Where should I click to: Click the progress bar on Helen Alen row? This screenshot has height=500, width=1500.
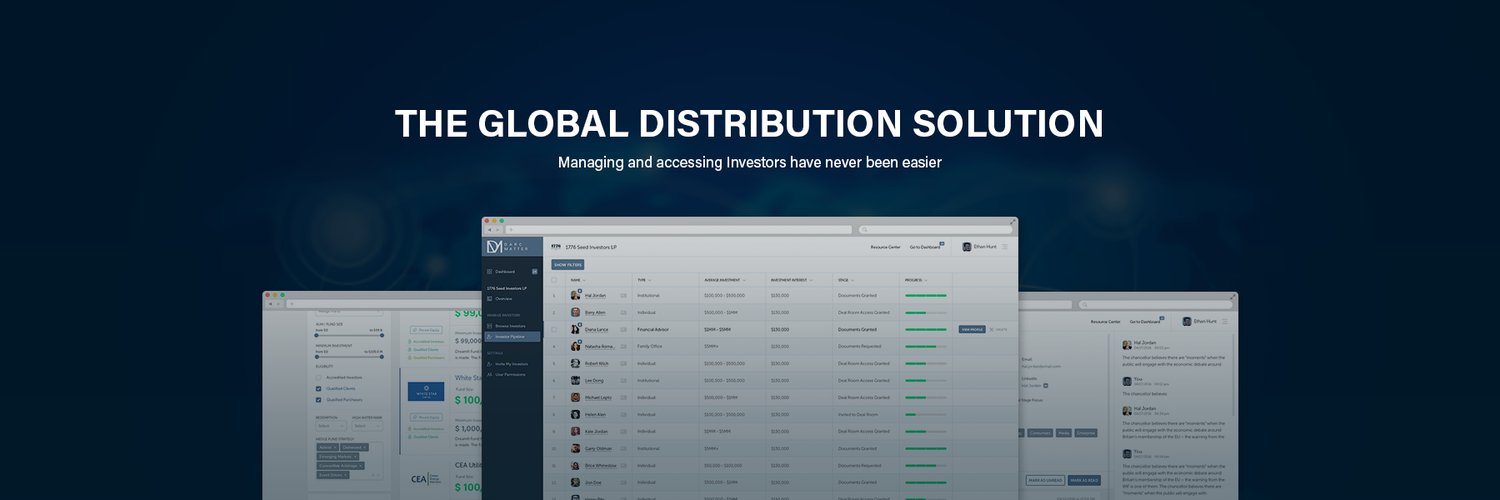pos(925,414)
